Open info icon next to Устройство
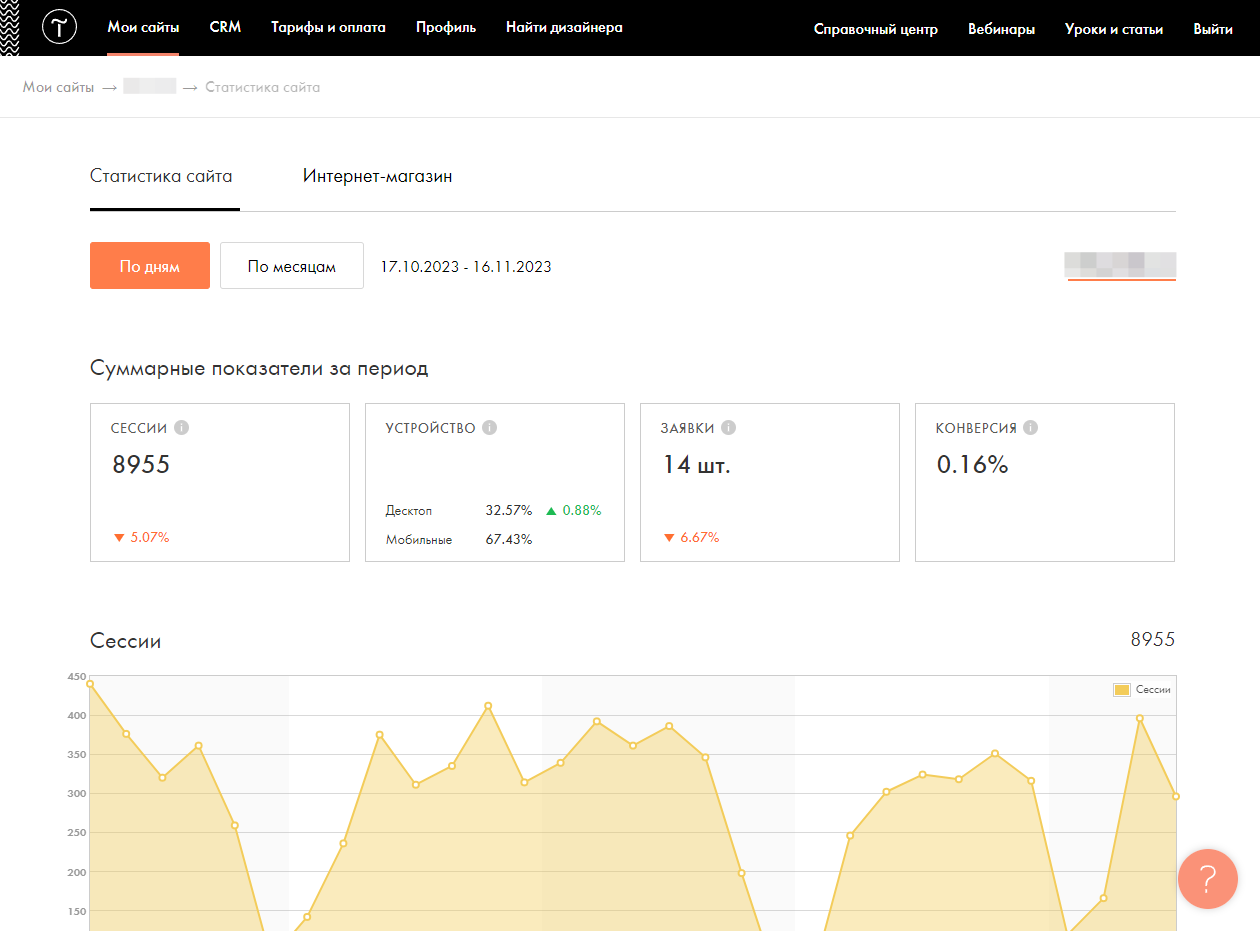Screen dimensions: 1260x931 click(x=489, y=428)
